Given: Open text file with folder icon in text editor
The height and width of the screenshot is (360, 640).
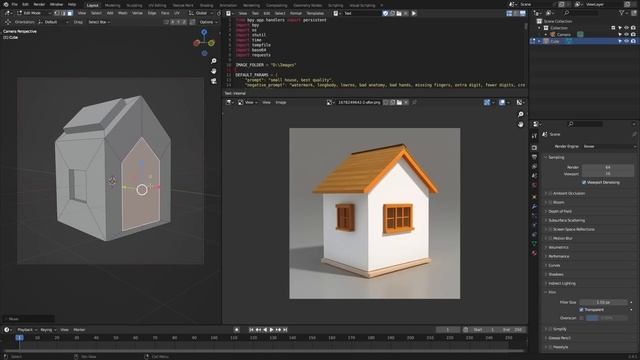Looking at the screenshot, I should point(399,13).
